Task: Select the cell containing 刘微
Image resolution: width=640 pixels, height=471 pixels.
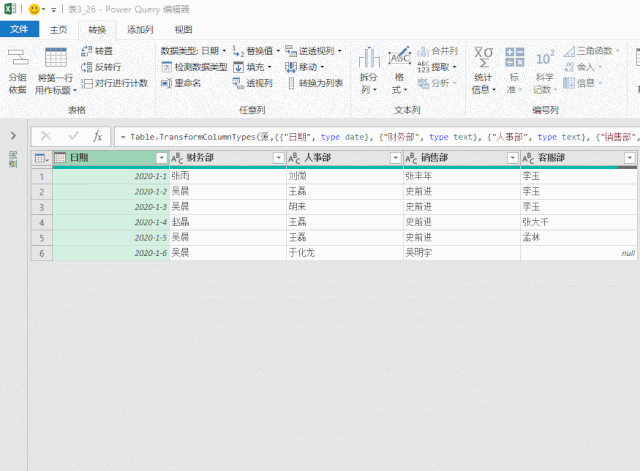Action: pos(345,176)
